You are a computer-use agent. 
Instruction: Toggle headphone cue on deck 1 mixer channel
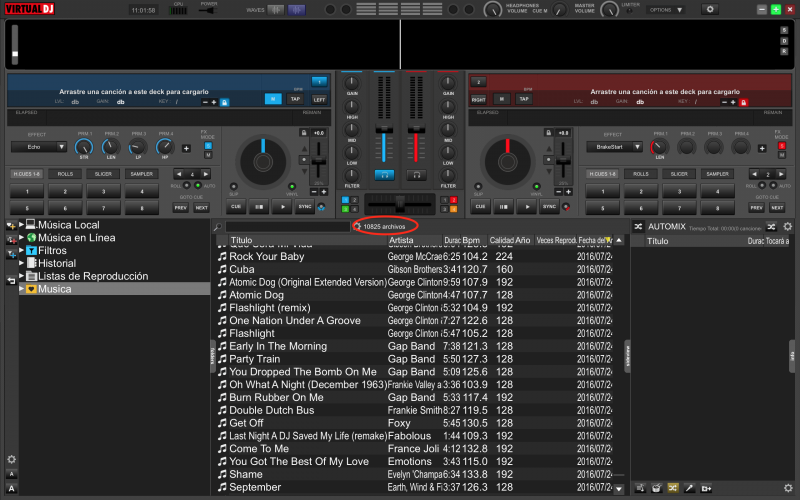tap(384, 175)
